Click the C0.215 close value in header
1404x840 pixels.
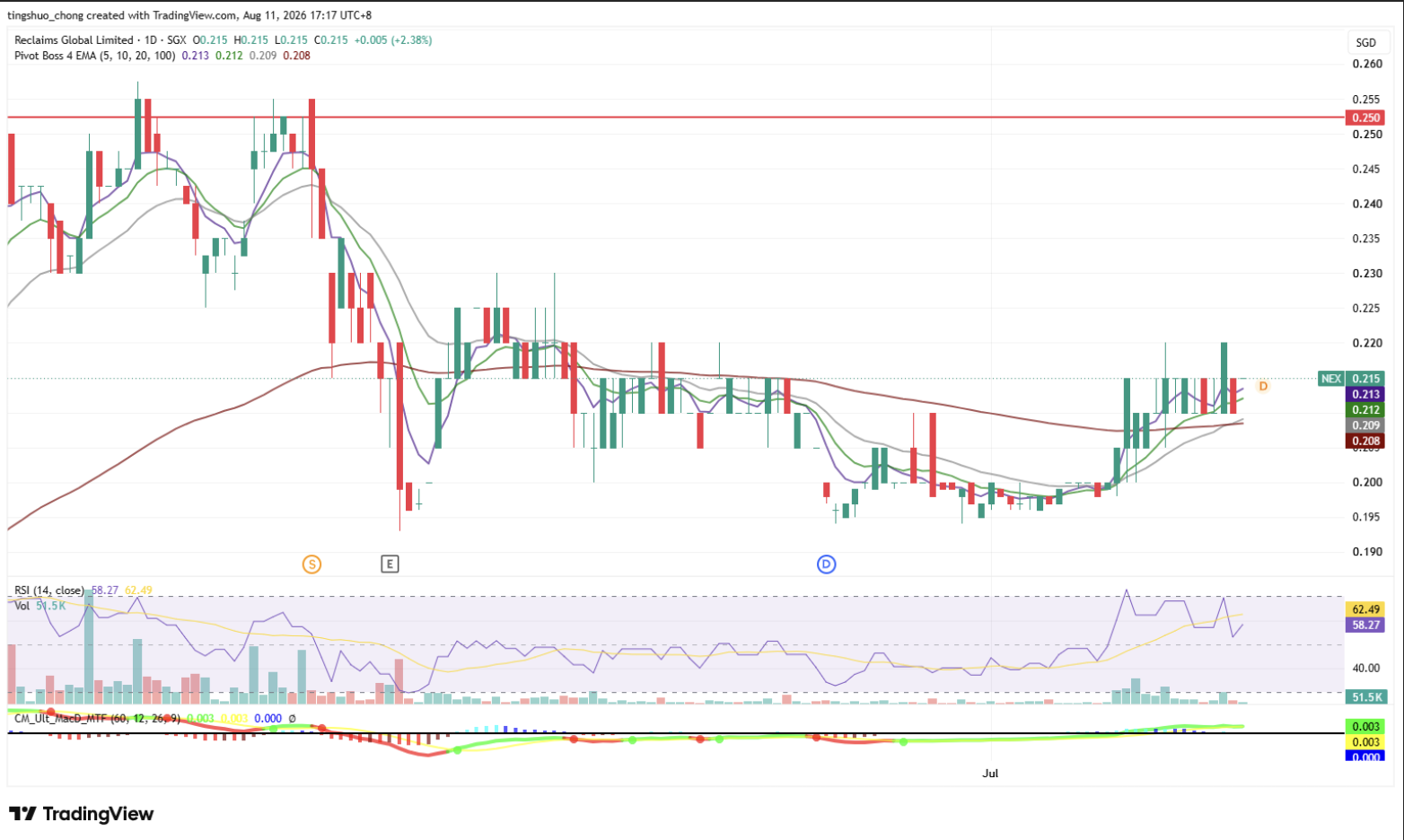(x=330, y=40)
